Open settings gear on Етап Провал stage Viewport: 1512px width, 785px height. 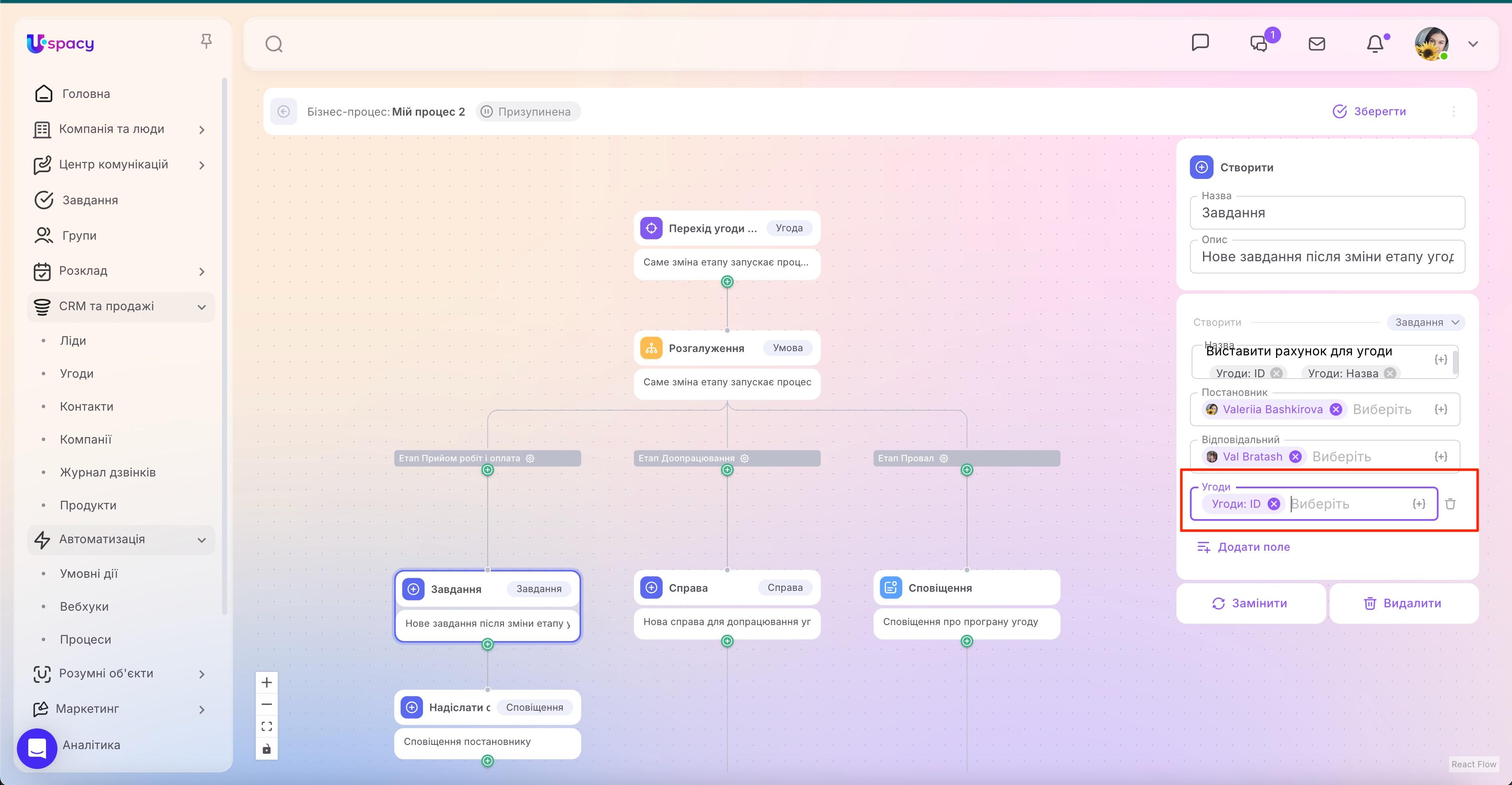click(x=943, y=458)
